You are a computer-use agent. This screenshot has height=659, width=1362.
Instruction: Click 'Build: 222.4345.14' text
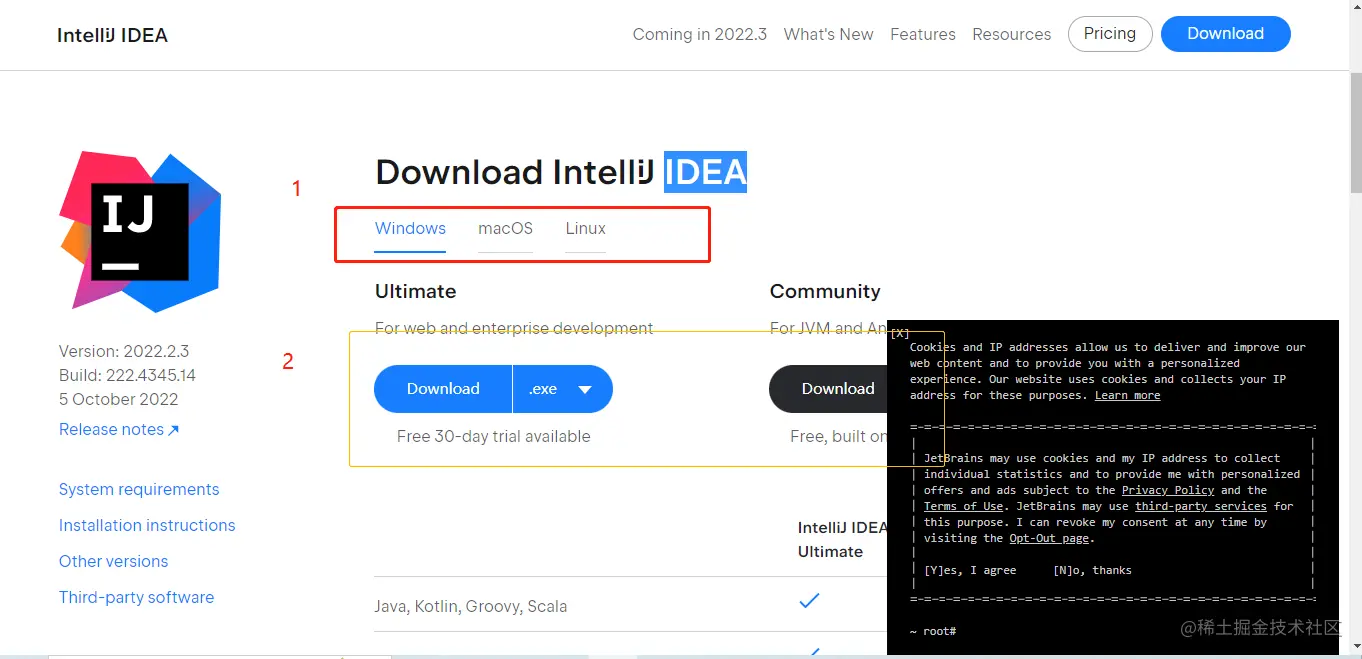coord(127,375)
